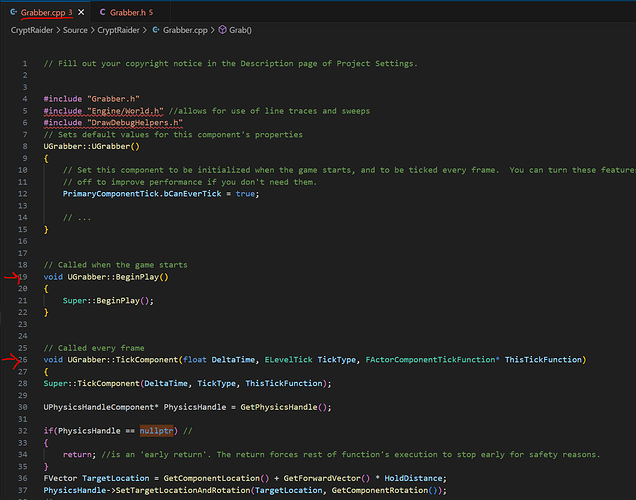Click line number 12 in gutter

(23, 194)
